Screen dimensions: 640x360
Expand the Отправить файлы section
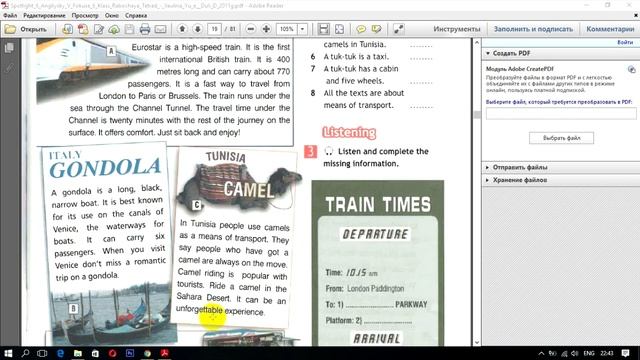(x=516, y=167)
